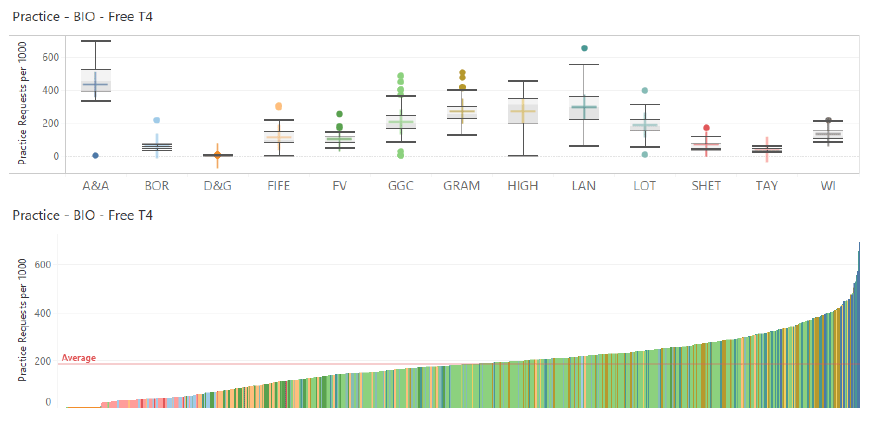Select the FIFE orange outlier dot
The height and width of the screenshot is (422, 873).
click(x=278, y=106)
